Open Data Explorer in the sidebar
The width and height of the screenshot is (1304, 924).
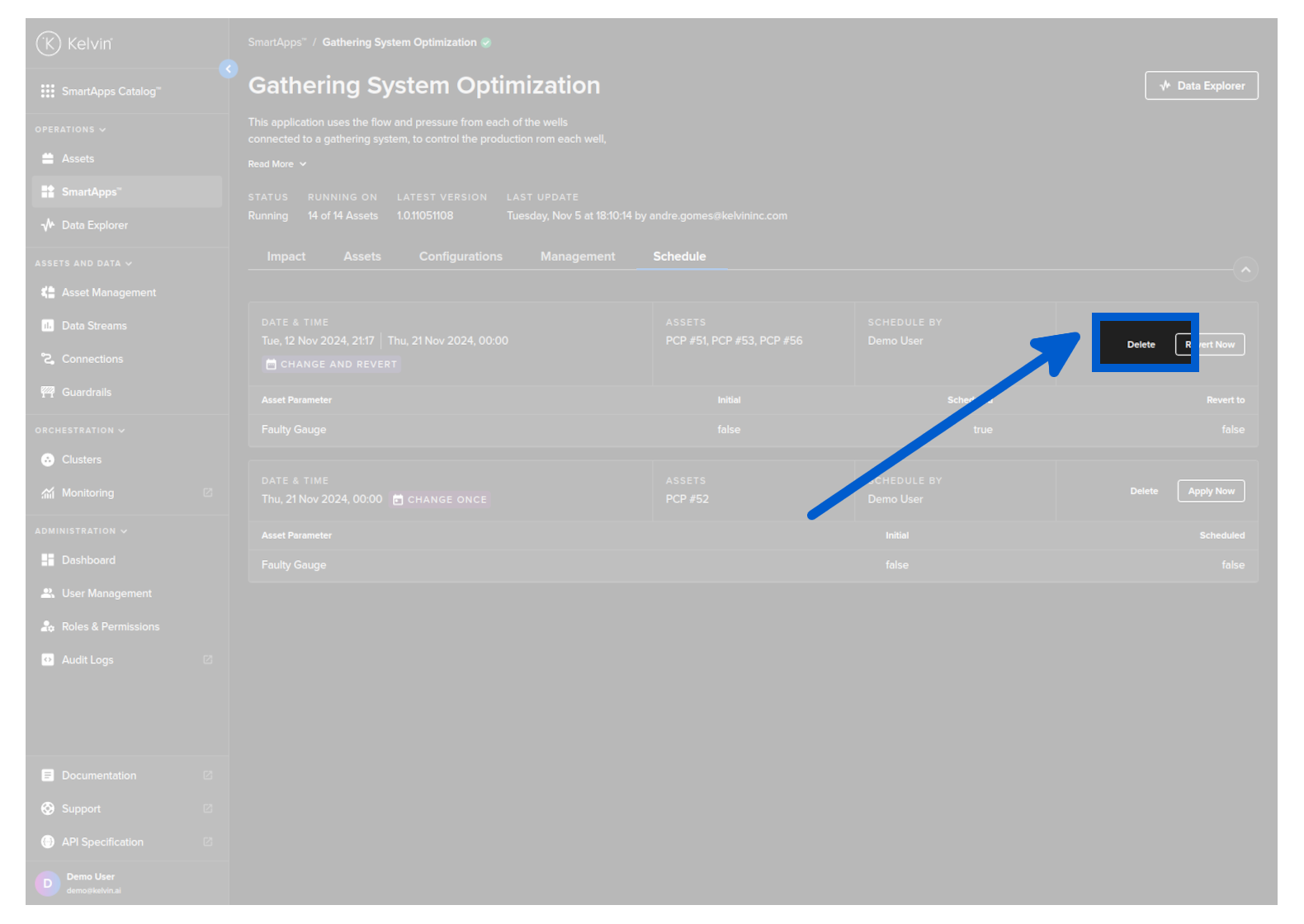94,225
